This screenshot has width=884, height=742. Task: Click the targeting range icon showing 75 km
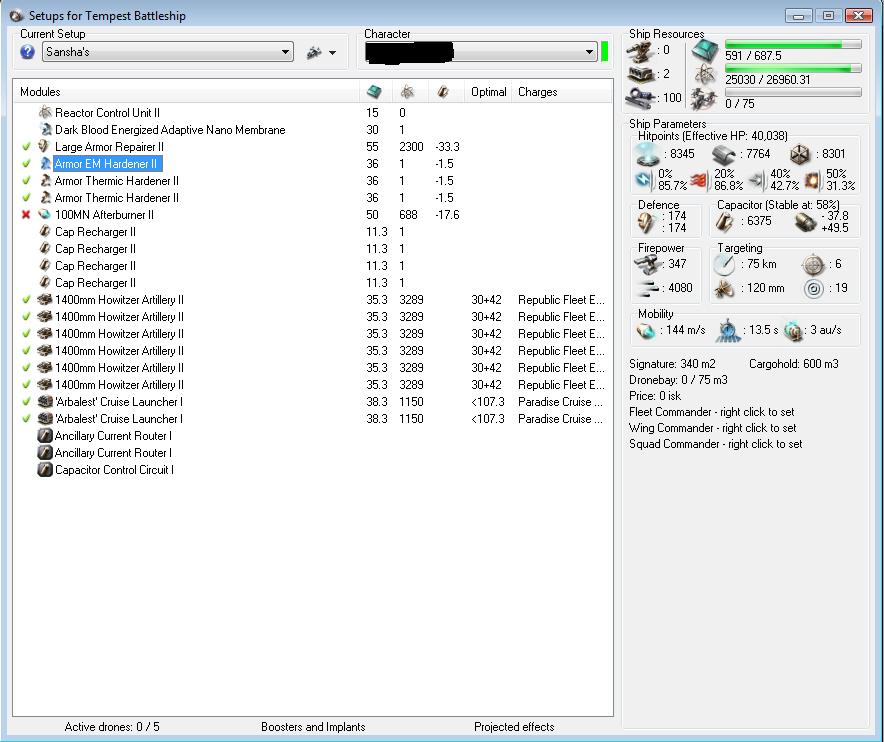click(724, 264)
